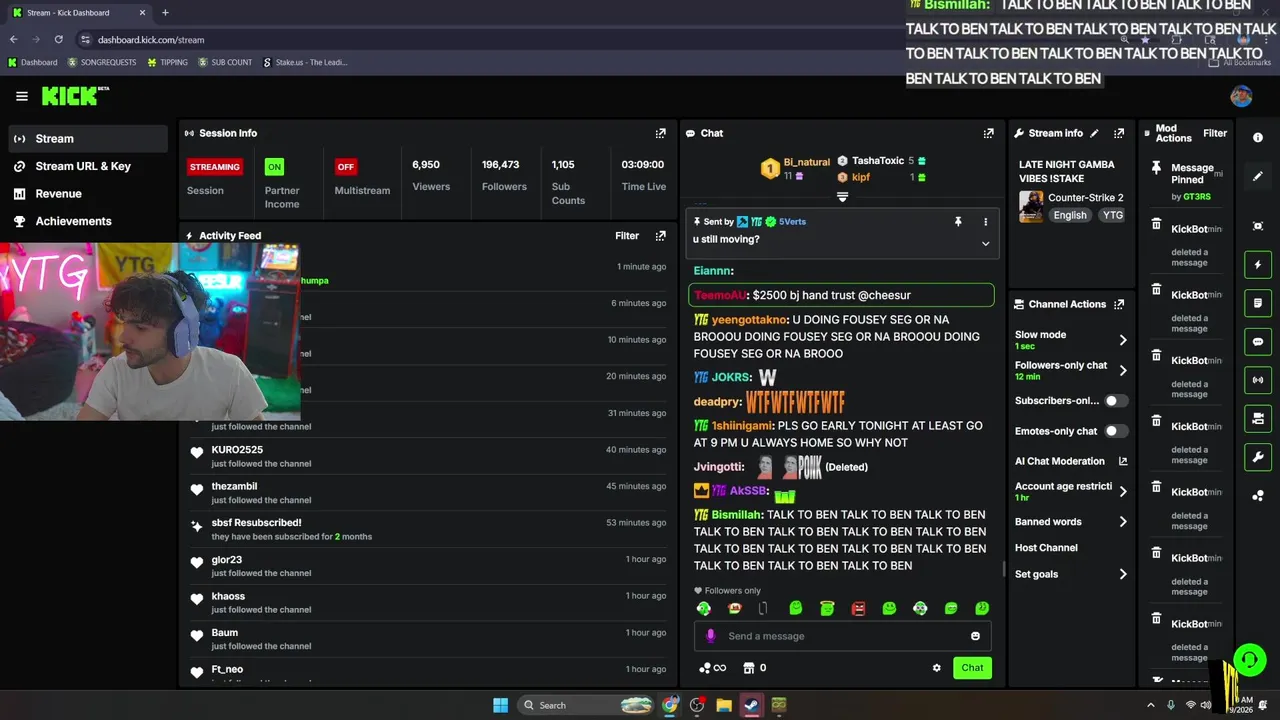1280x720 pixels.
Task: Open the SUB COUNT bookmark
Action: [x=225, y=62]
